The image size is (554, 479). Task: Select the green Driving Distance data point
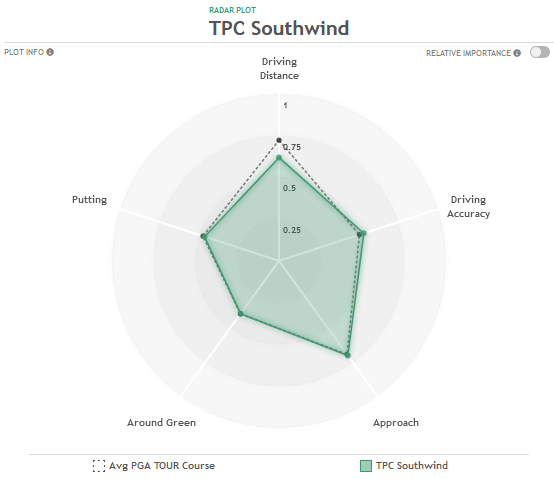[279, 158]
